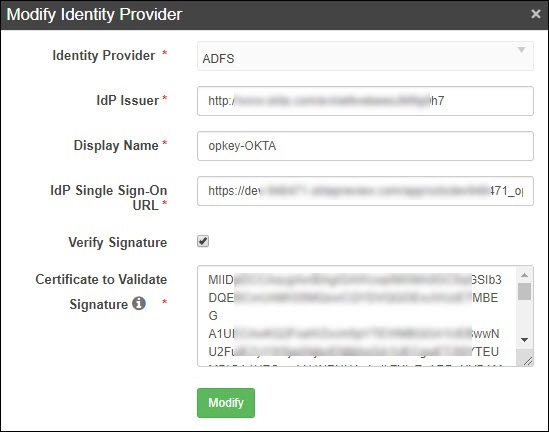Uncheck the Verify Signature checkbox
This screenshot has width=549, height=432.
(x=203, y=241)
